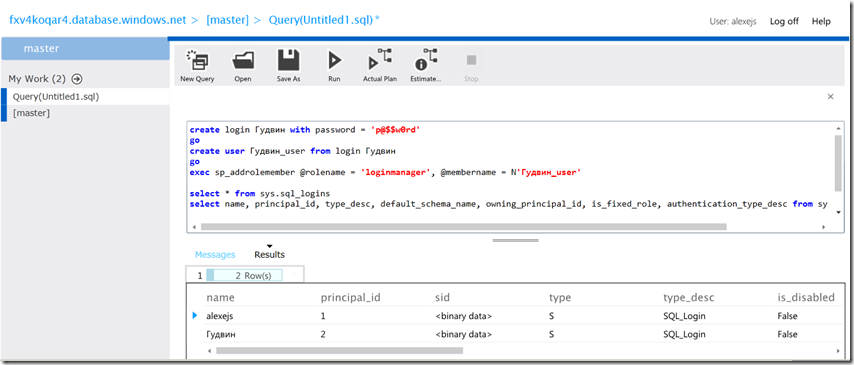Select [master] item in My Work

pyautogui.click(x=86, y=113)
